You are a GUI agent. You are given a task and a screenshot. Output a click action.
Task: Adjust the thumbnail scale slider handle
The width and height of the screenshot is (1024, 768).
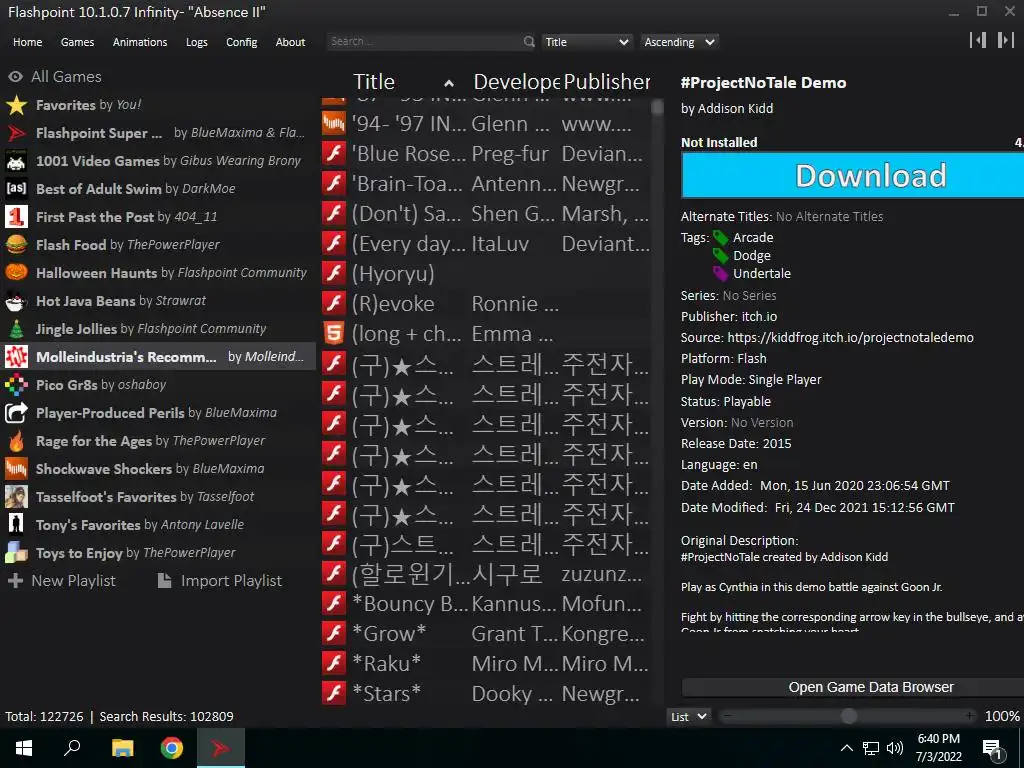click(x=848, y=716)
